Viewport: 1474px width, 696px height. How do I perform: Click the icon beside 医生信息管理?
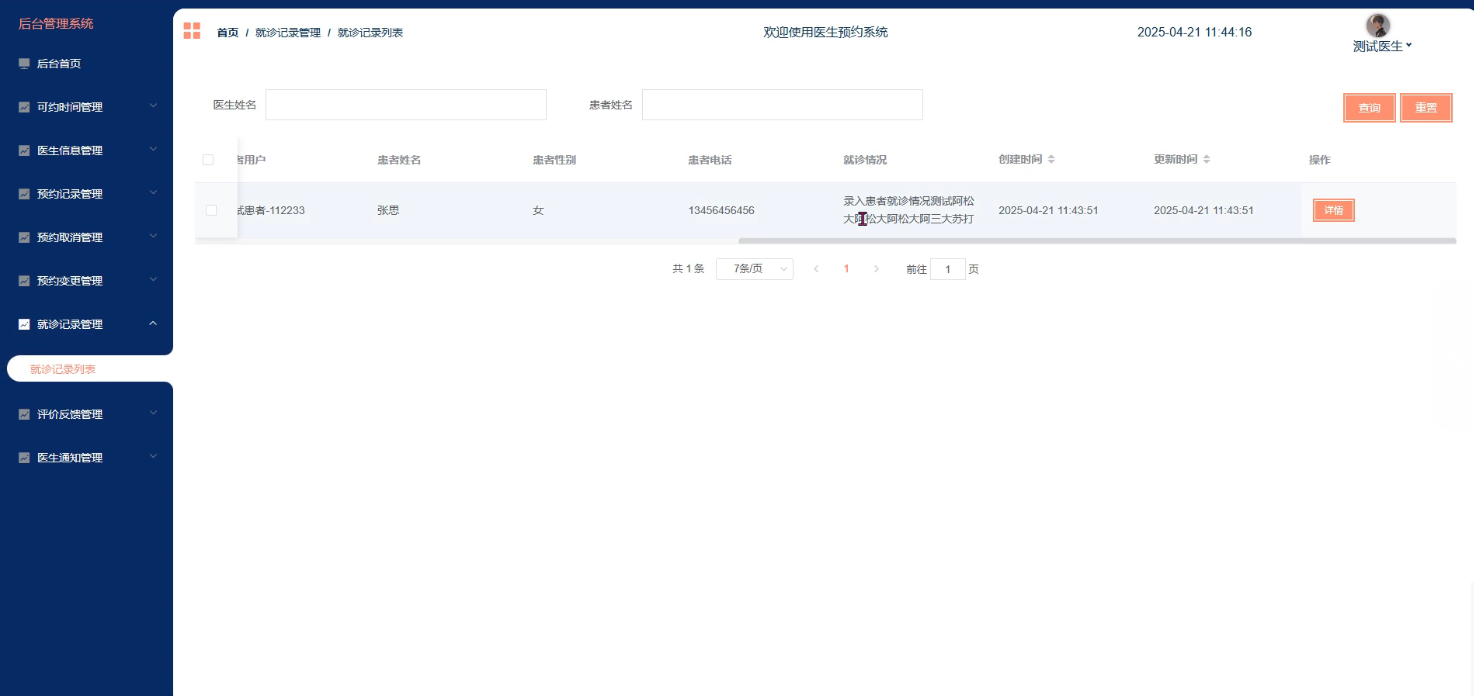pyautogui.click(x=24, y=150)
